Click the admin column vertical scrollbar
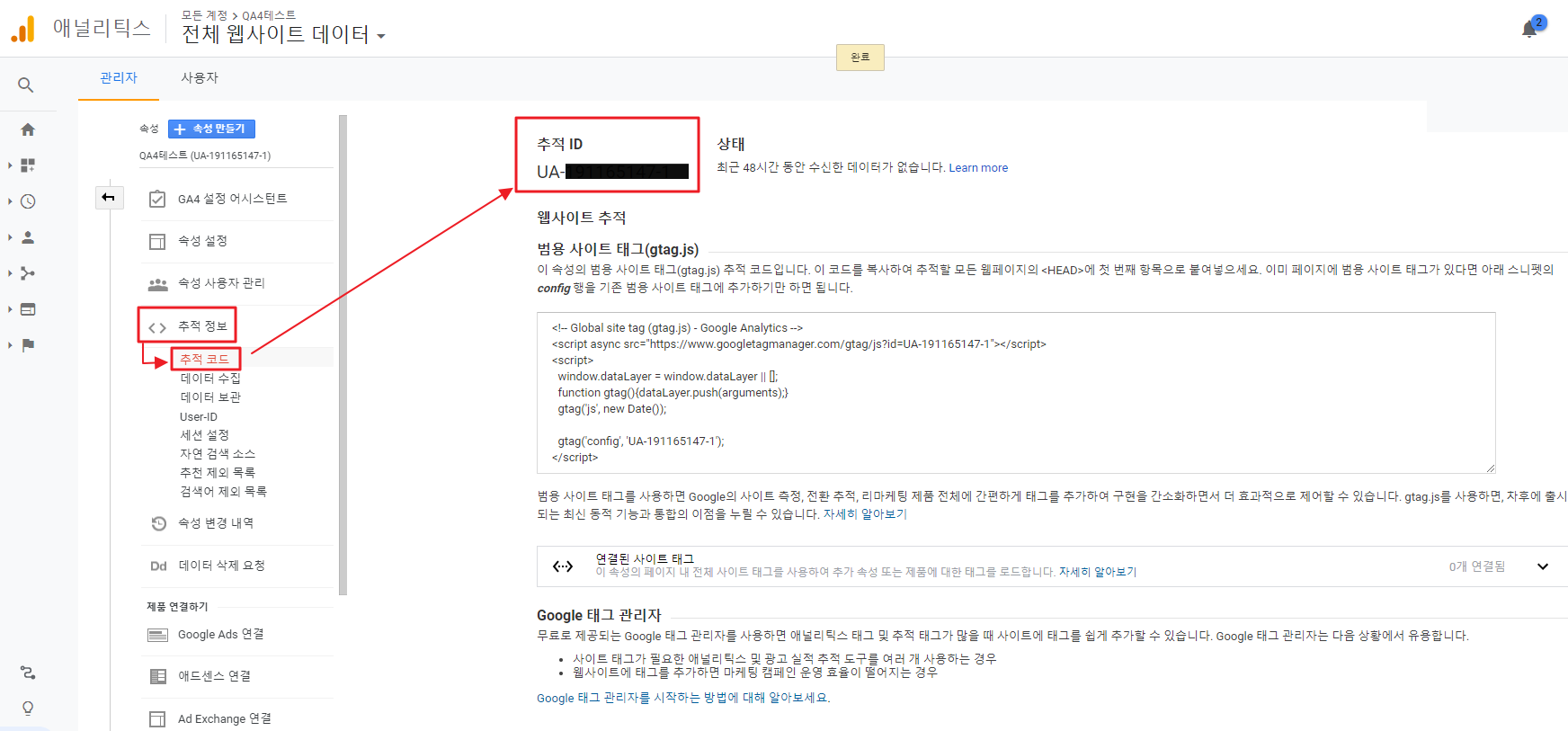The height and width of the screenshot is (731, 1568). pyautogui.click(x=343, y=355)
